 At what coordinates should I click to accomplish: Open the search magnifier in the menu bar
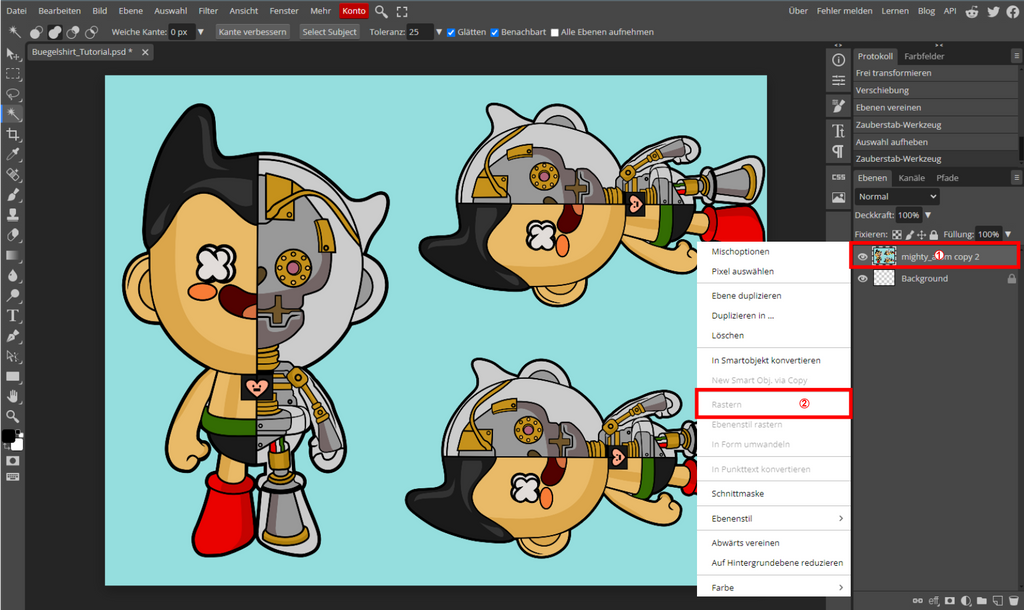coord(381,11)
